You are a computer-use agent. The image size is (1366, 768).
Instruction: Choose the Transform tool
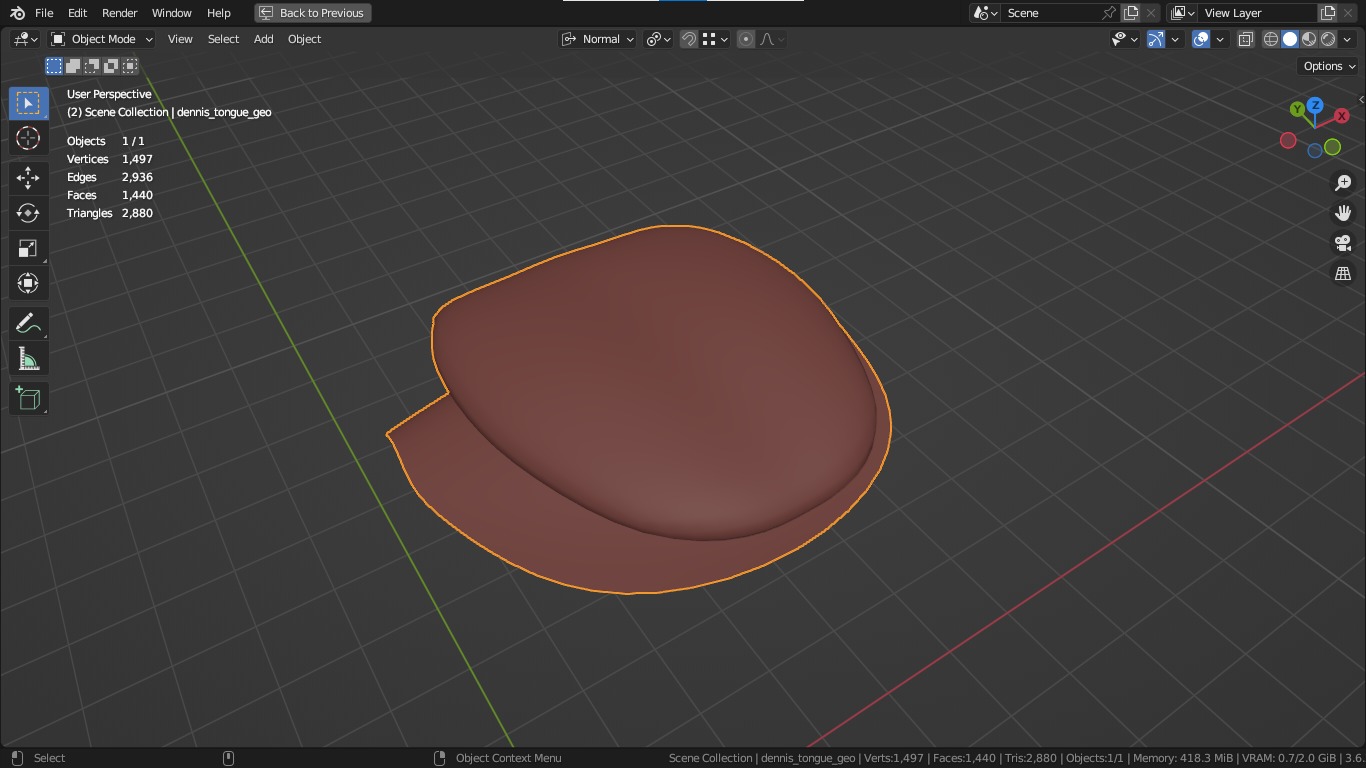[28, 283]
